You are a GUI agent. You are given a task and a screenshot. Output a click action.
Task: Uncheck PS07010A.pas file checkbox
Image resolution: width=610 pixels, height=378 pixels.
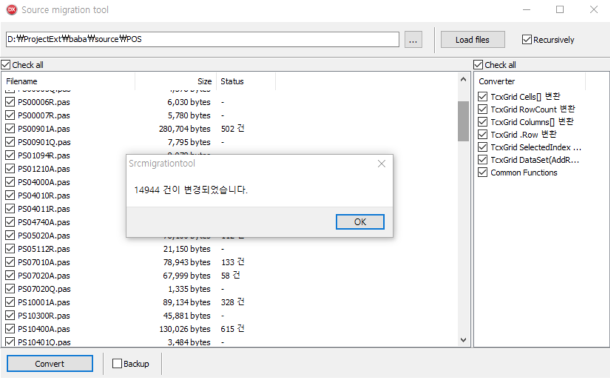pyautogui.click(x=10, y=262)
